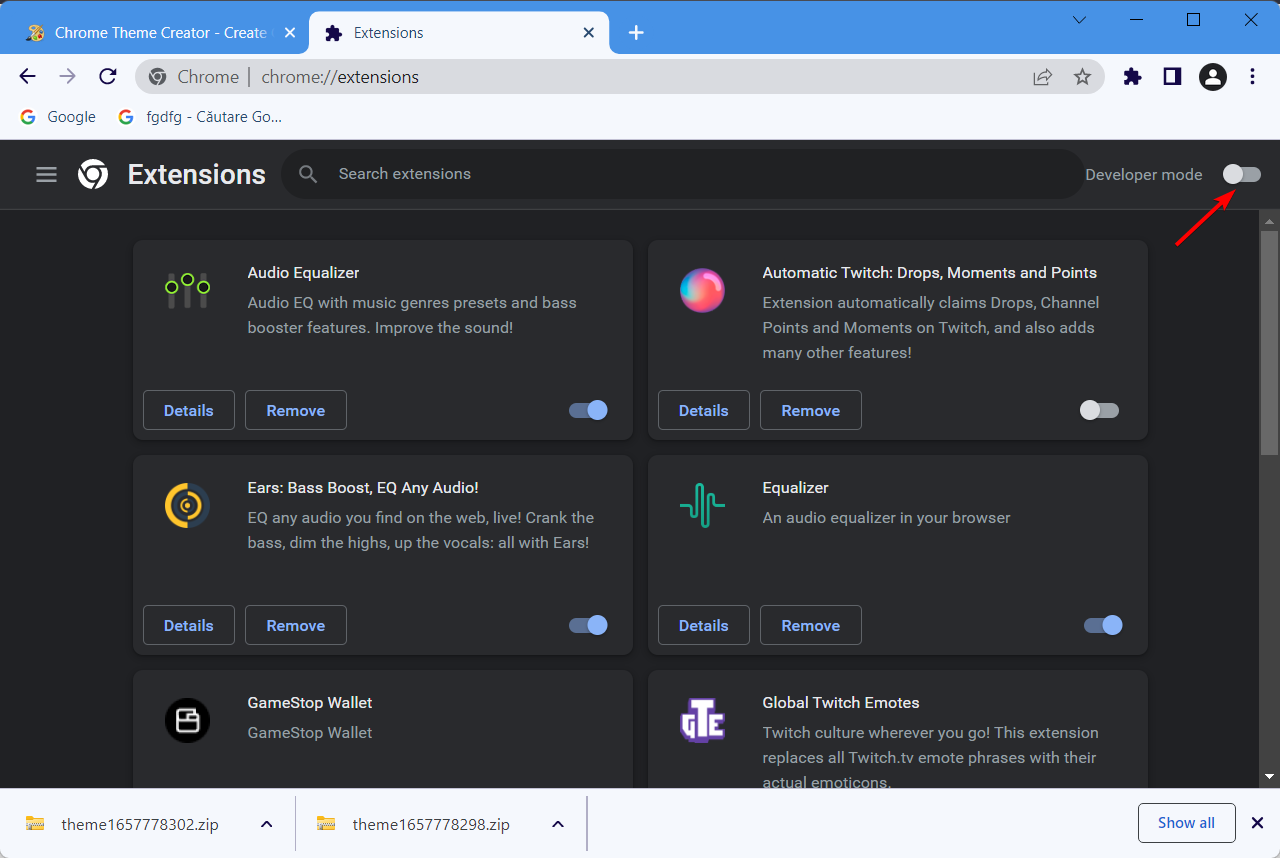Open the fgdfg bookmark in bookmarks bar

coord(200,117)
